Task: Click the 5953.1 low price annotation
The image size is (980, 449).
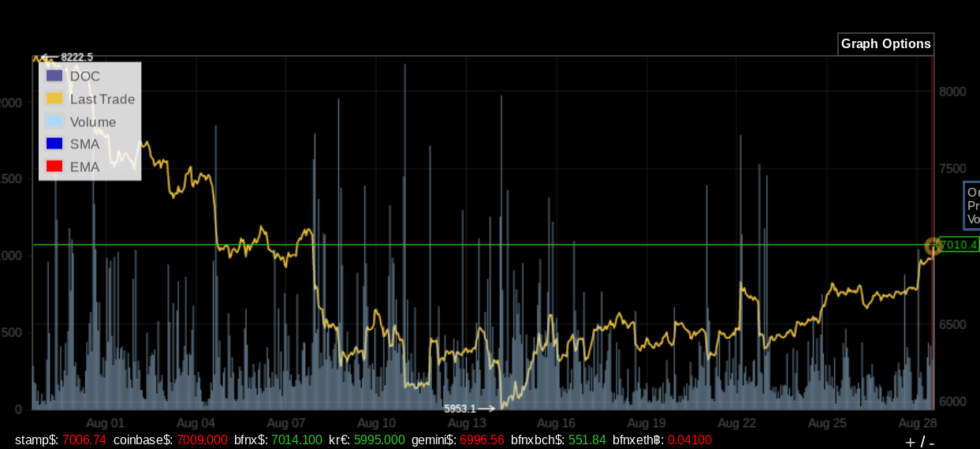Action: (x=460, y=408)
